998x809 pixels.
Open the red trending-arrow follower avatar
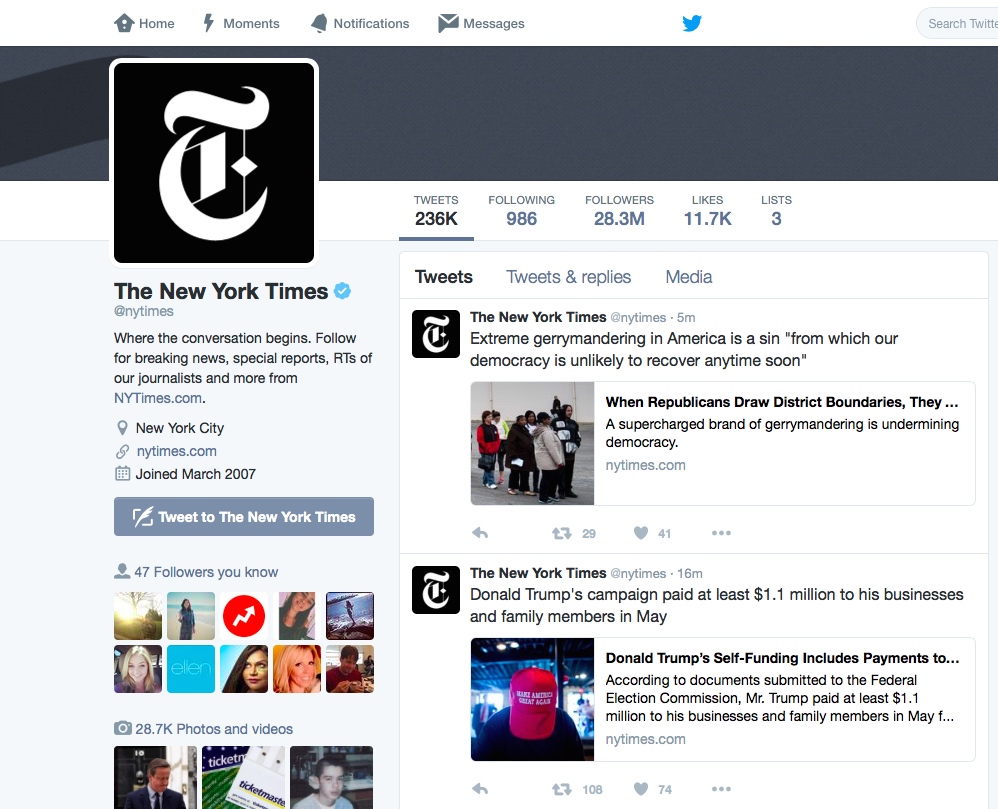tap(244, 616)
